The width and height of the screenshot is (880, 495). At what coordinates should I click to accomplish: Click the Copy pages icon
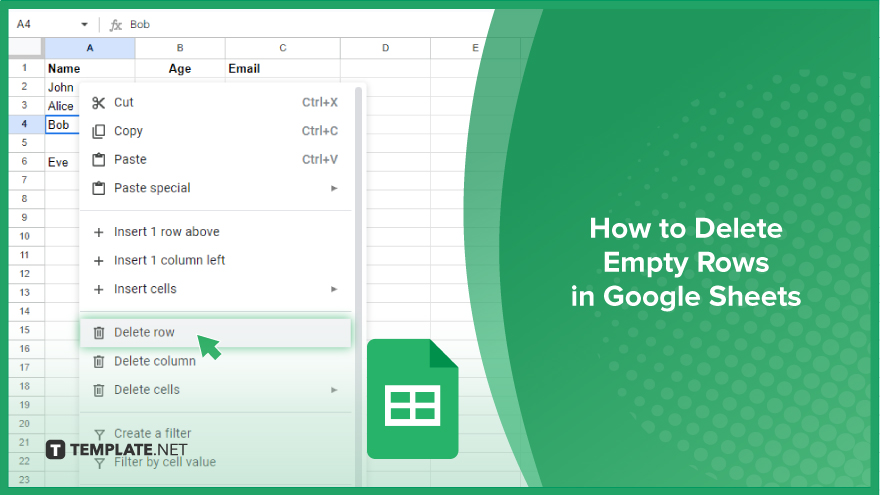(99, 131)
